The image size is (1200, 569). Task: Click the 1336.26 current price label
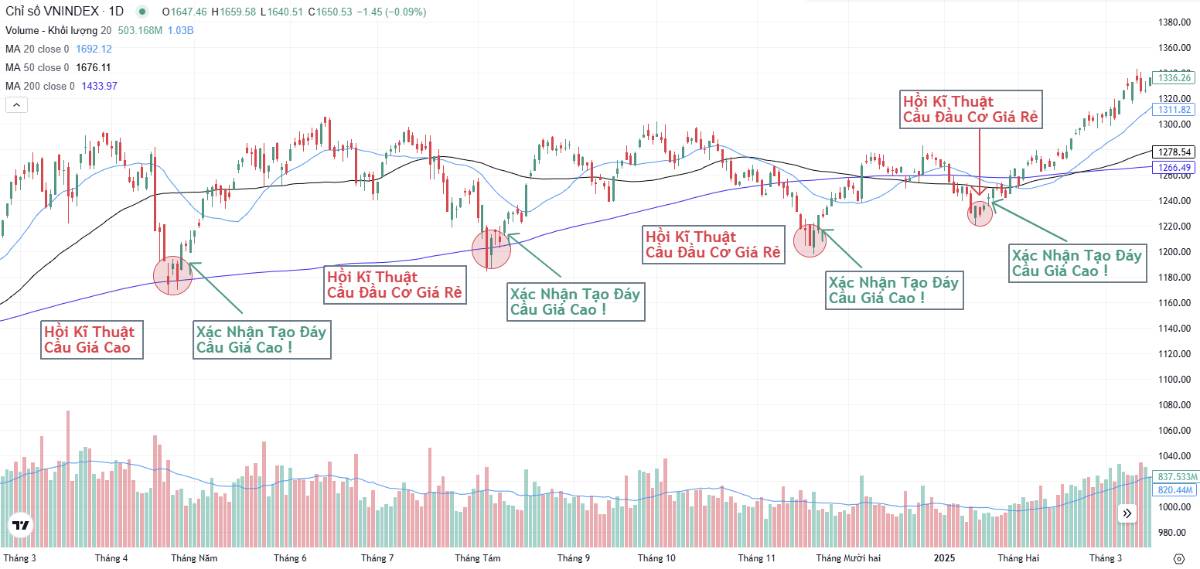(1172, 77)
